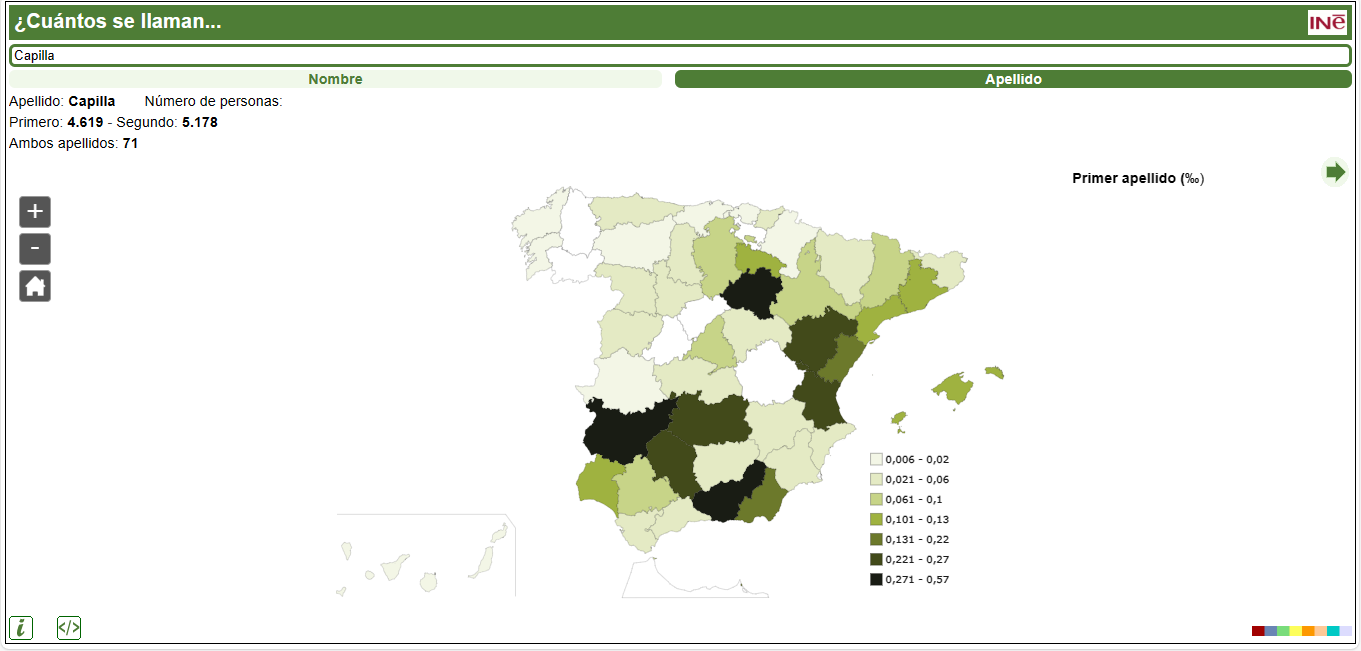Click the green next arrow icon
The image size is (1361, 651).
pos(1335,172)
